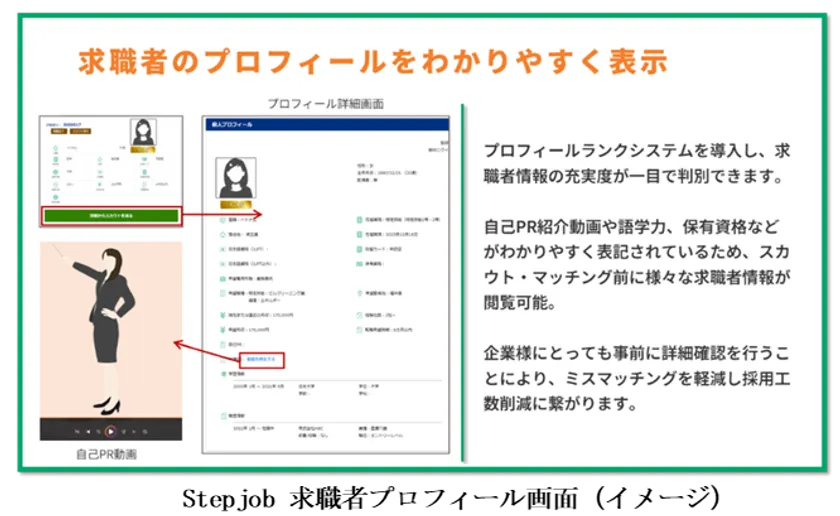840x516 pixels.
Task: Click the gold rank badge in the summary card
Action: [x=144, y=150]
